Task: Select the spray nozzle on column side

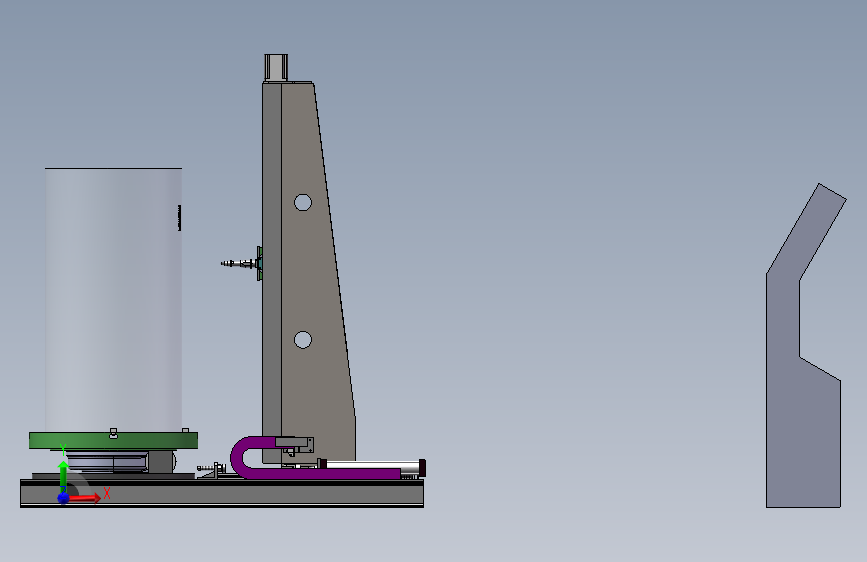Action: 241,263
